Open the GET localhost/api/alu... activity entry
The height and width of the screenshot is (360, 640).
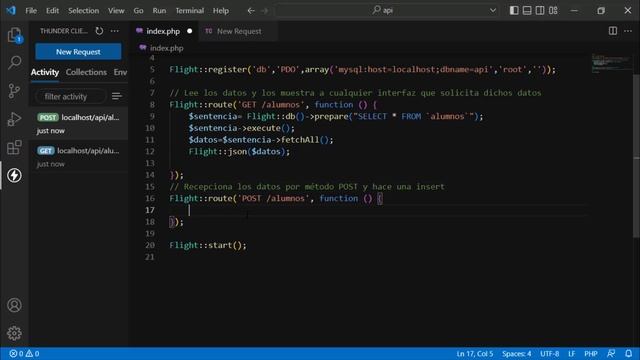coord(78,157)
